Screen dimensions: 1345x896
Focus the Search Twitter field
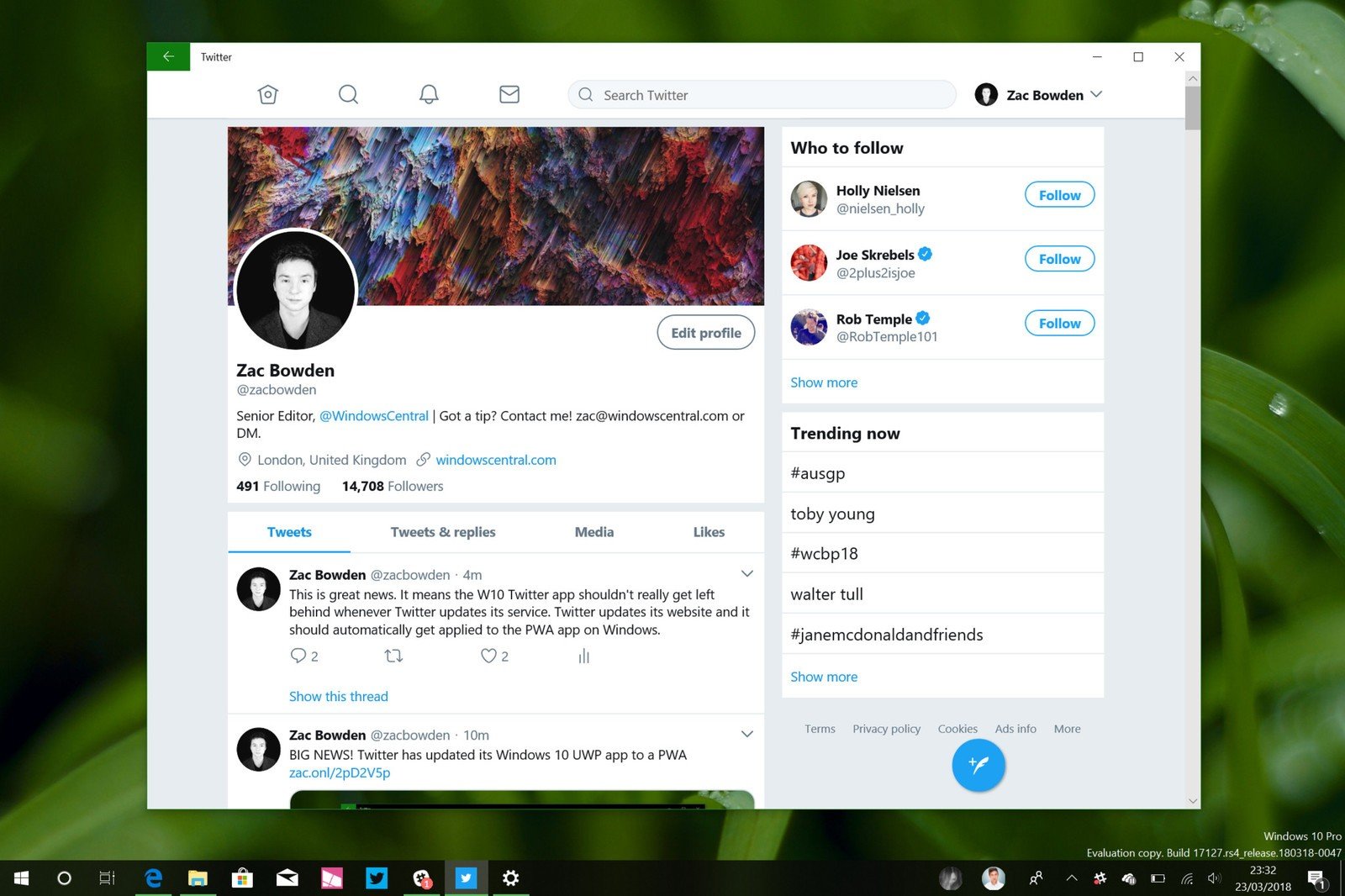click(x=762, y=95)
